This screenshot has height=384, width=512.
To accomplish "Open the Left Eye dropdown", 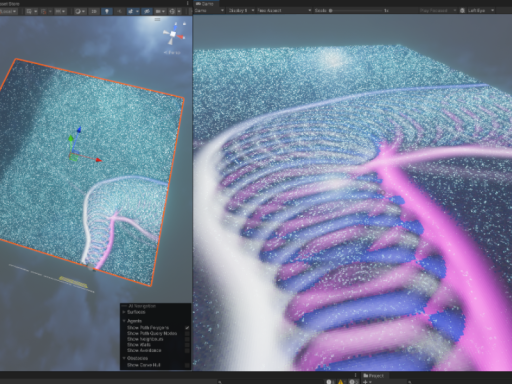I will [x=480, y=11].
